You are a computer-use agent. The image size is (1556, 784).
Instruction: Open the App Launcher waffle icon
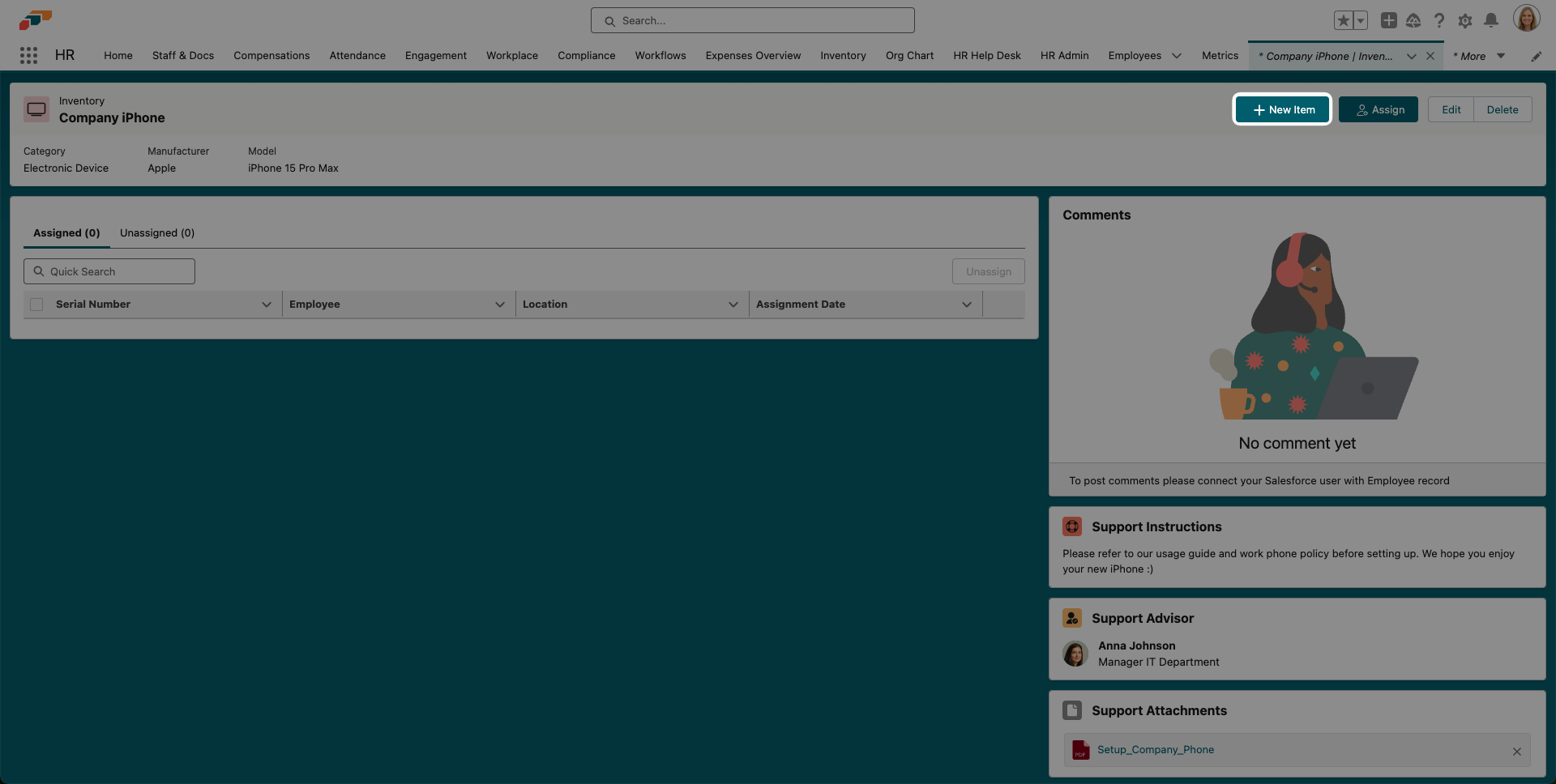click(x=28, y=55)
